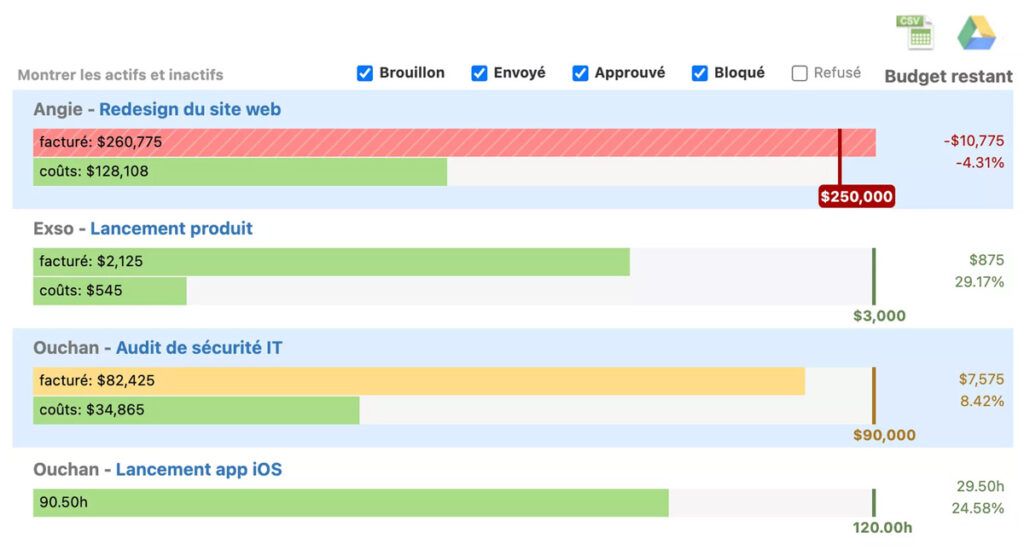Click the Budget restant column header
The image size is (1024, 550).
(948, 76)
